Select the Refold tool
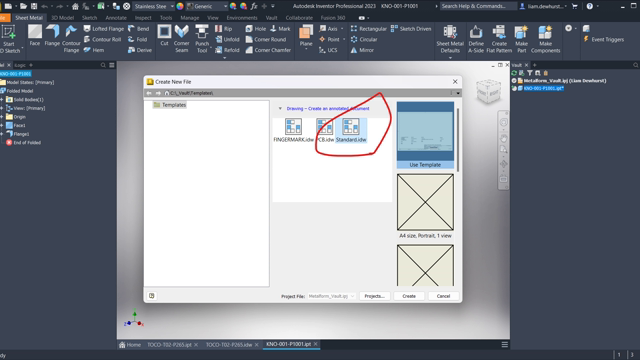Viewport: 640px width, 360px height. coord(227,50)
